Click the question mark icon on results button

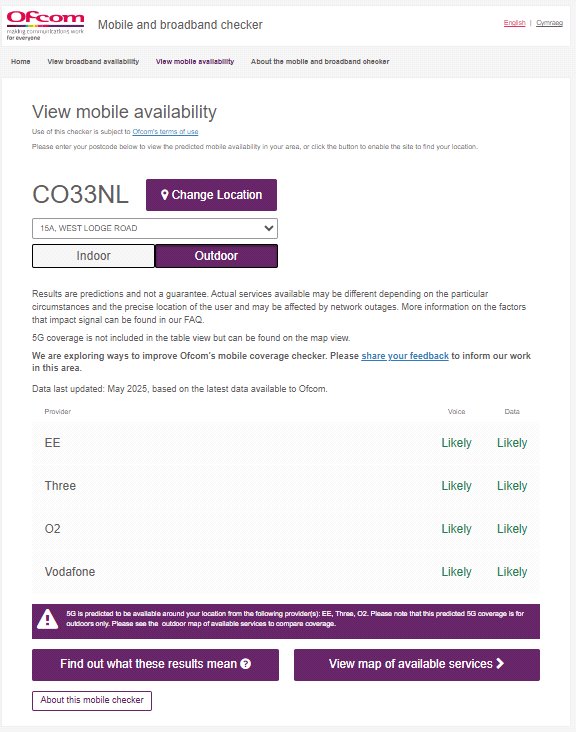click(x=246, y=664)
